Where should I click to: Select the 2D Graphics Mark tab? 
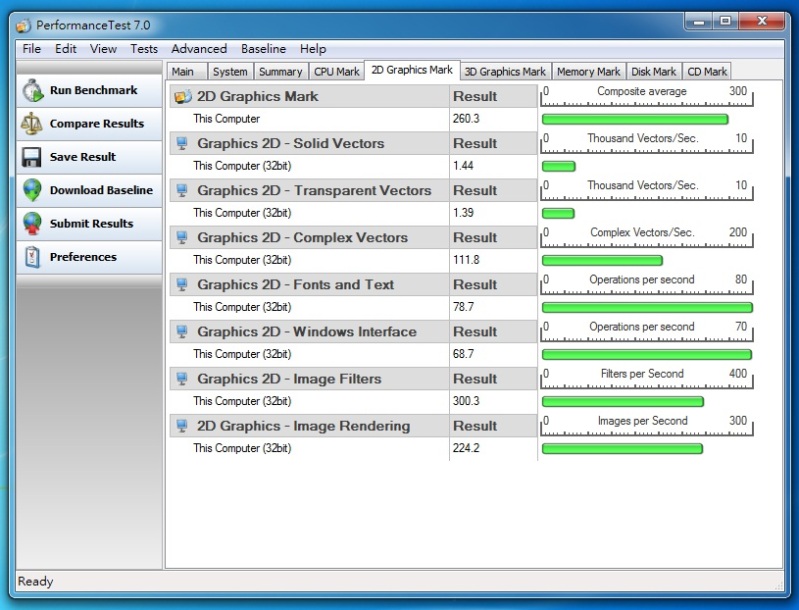(412, 70)
